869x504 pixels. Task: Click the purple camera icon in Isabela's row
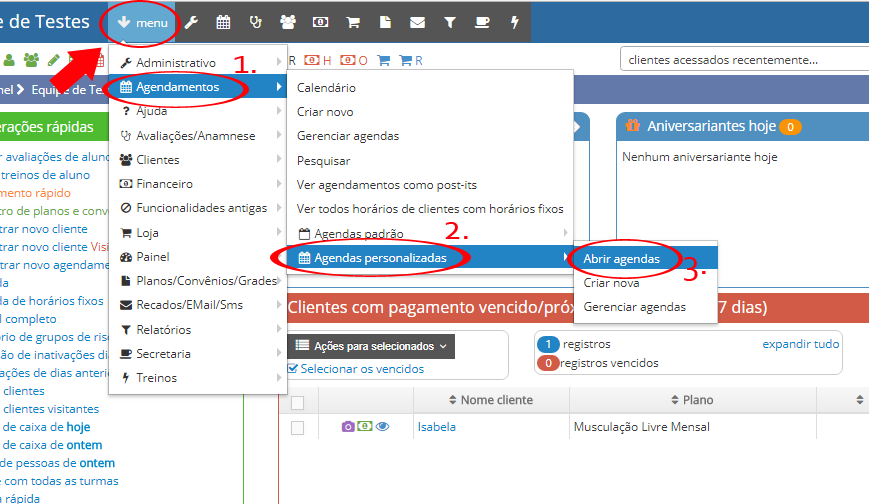point(348,427)
